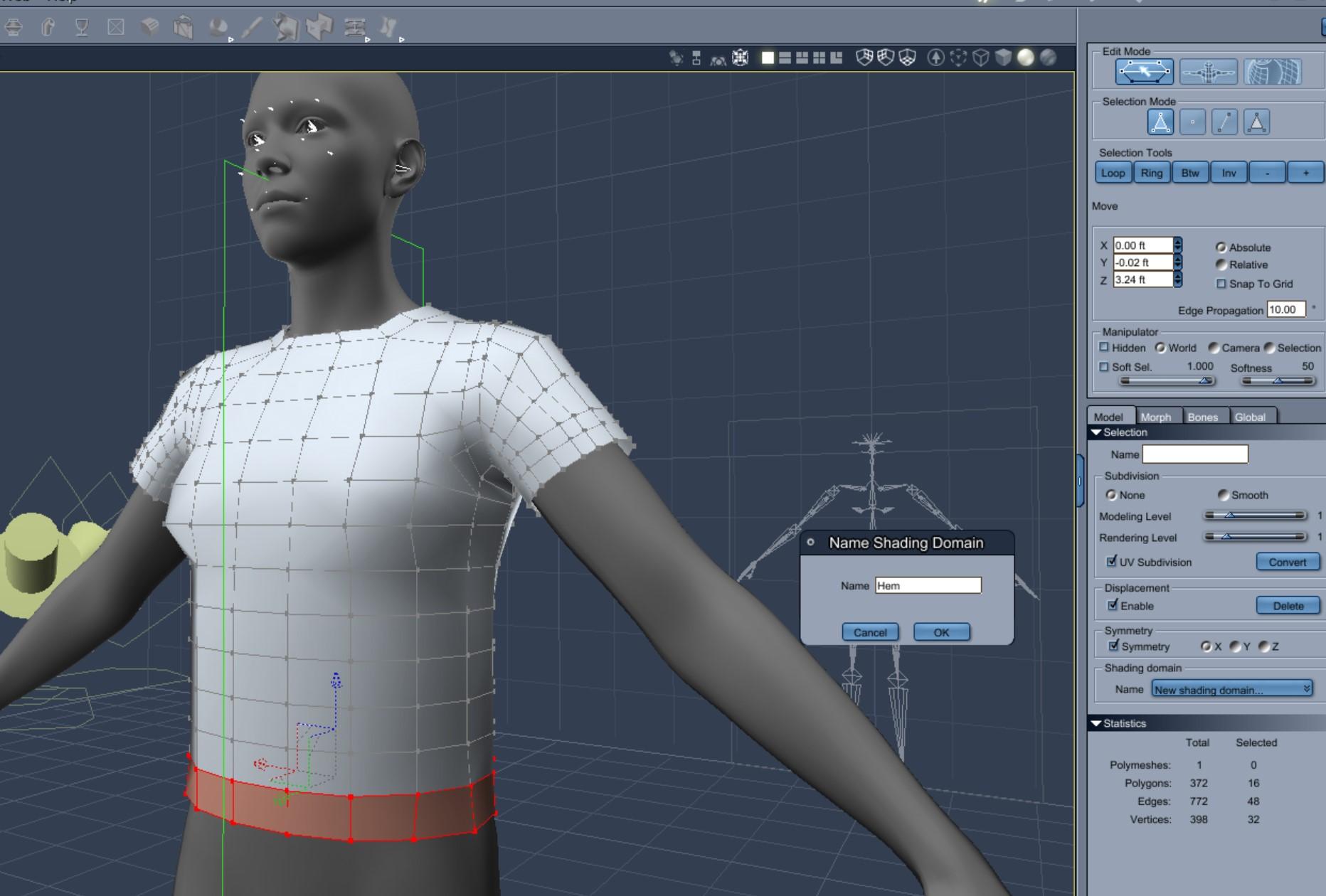The width and height of the screenshot is (1326, 896).
Task: Click the Selection Name input field
Action: [1195, 454]
